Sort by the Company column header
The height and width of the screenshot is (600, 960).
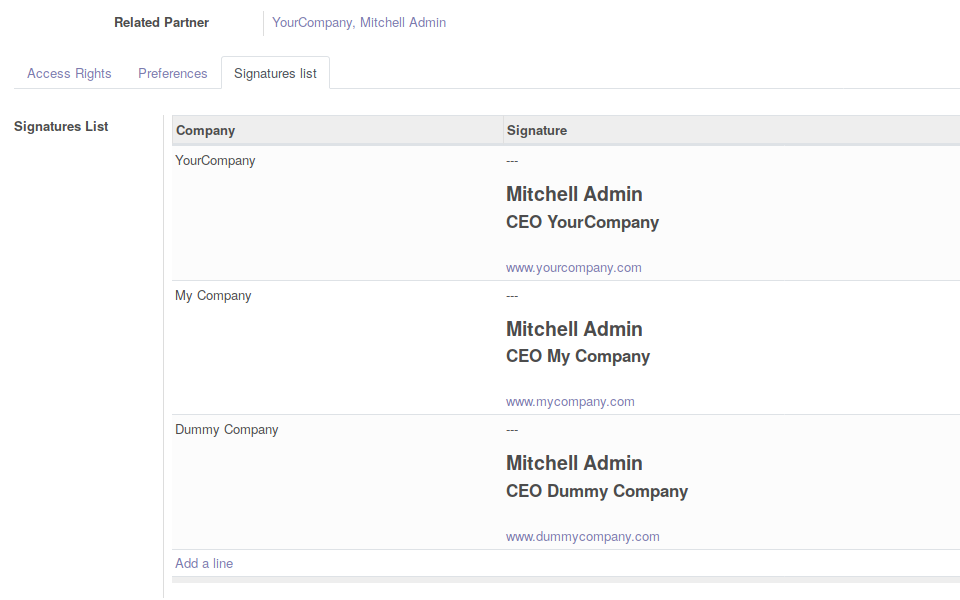[x=337, y=130]
